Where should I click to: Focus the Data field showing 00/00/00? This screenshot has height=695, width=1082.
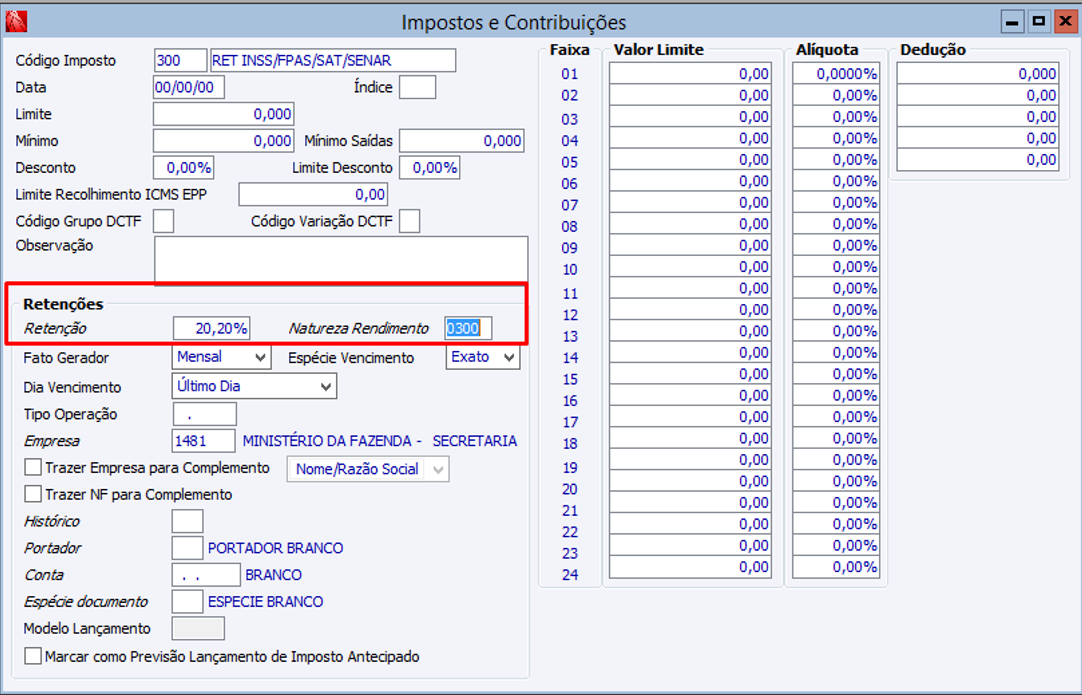188,87
